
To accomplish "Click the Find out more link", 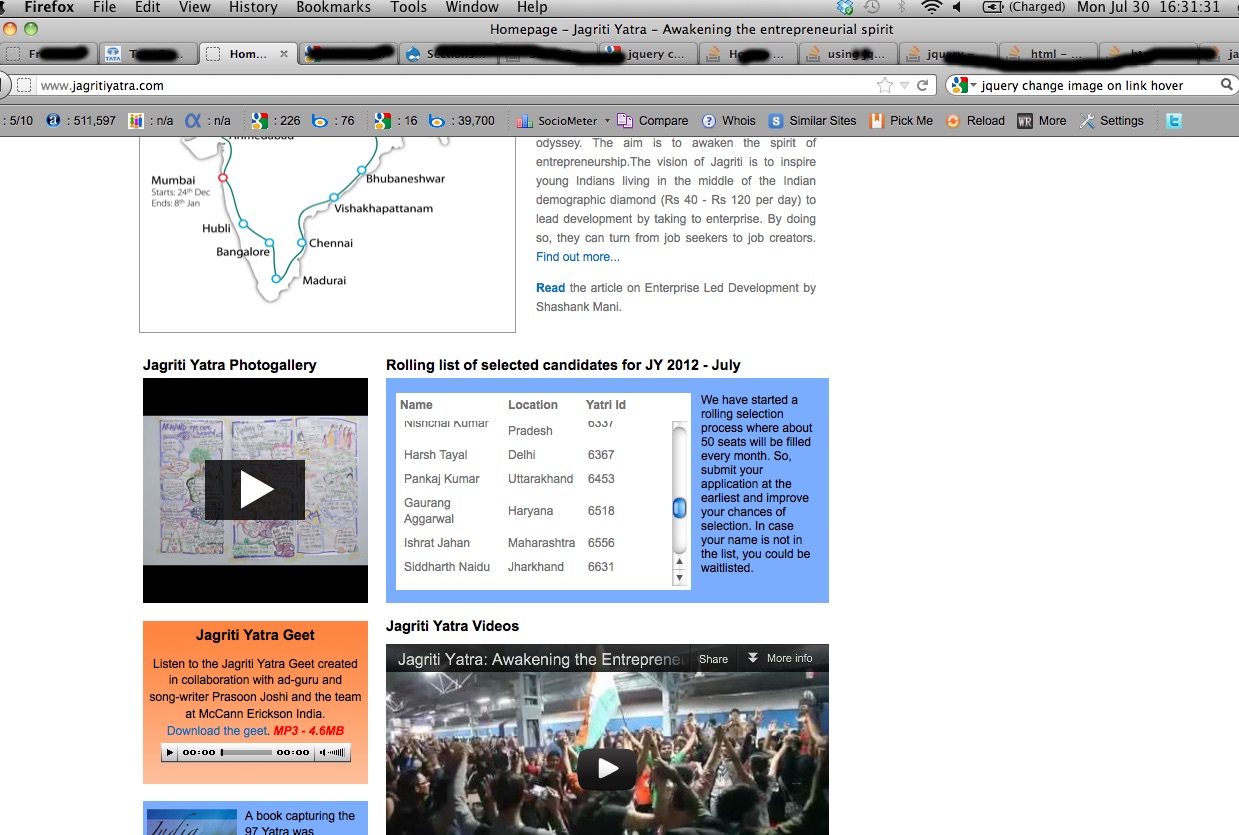I will (578, 257).
